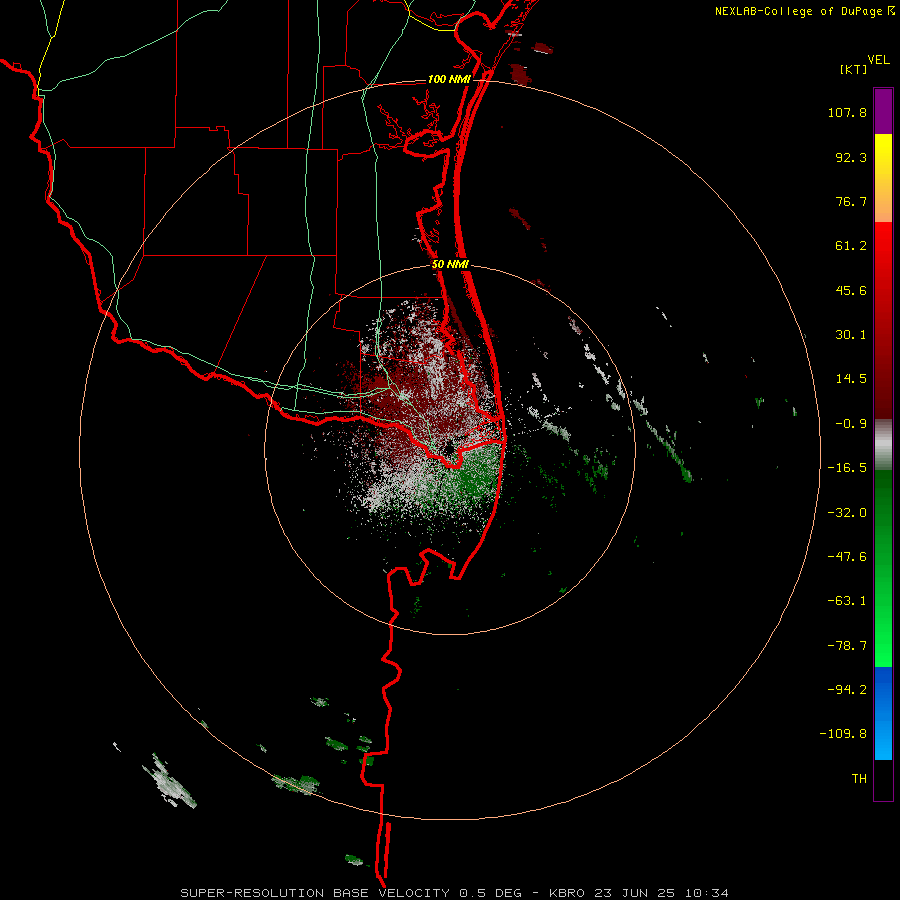The width and height of the screenshot is (900, 900).
Task: Click the [KT] units label
Action: [853, 69]
